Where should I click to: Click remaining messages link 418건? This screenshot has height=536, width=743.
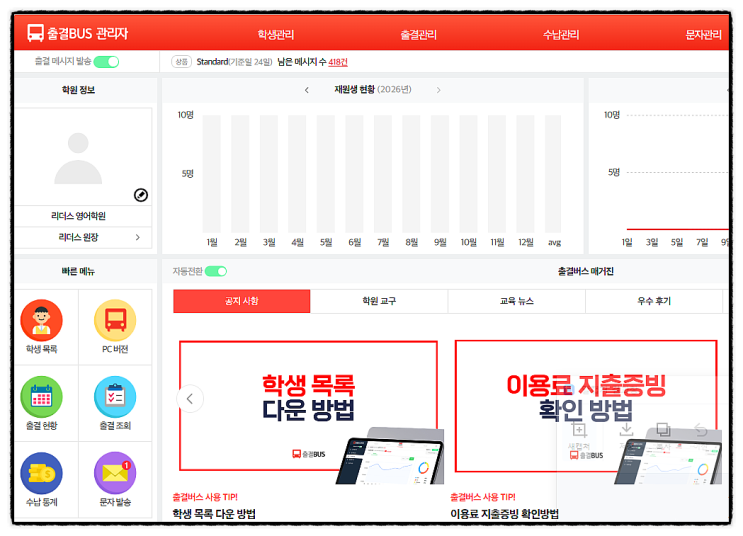338,62
